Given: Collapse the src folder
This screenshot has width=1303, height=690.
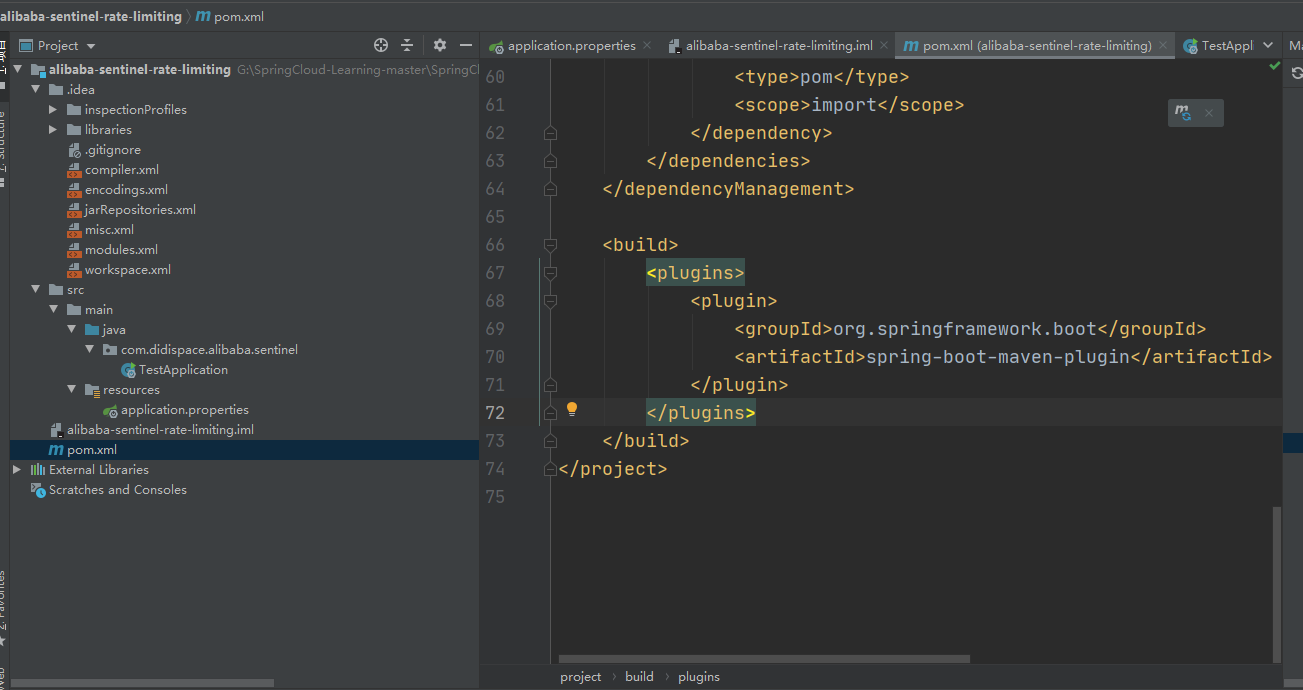Looking at the screenshot, I should click(35, 290).
